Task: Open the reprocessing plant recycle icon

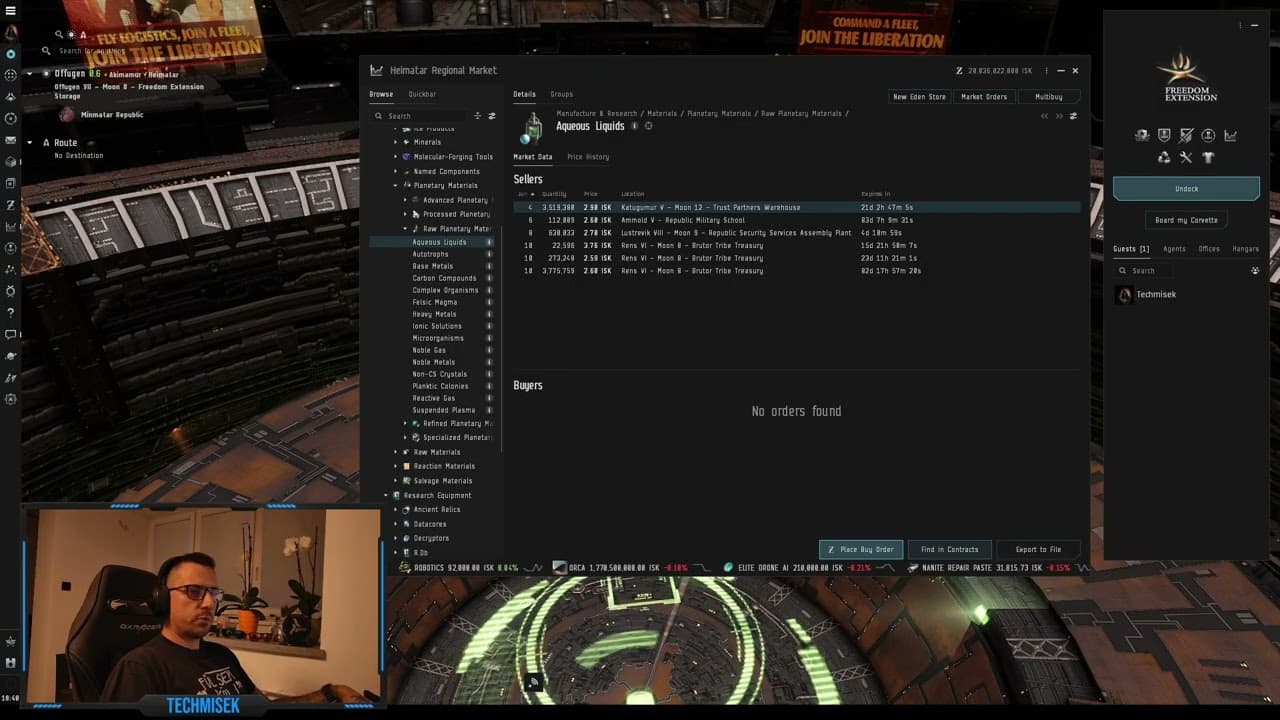Action: (1164, 157)
